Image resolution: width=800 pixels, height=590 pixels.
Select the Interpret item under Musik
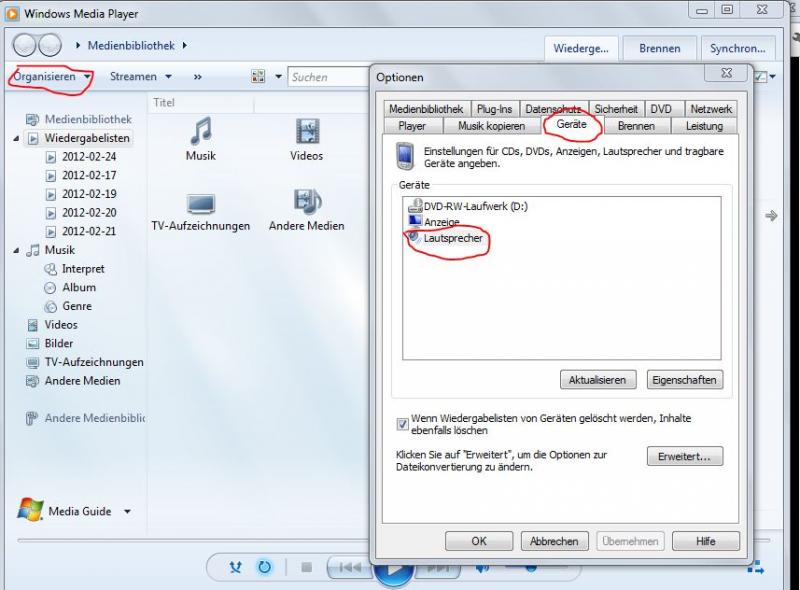[x=74, y=269]
